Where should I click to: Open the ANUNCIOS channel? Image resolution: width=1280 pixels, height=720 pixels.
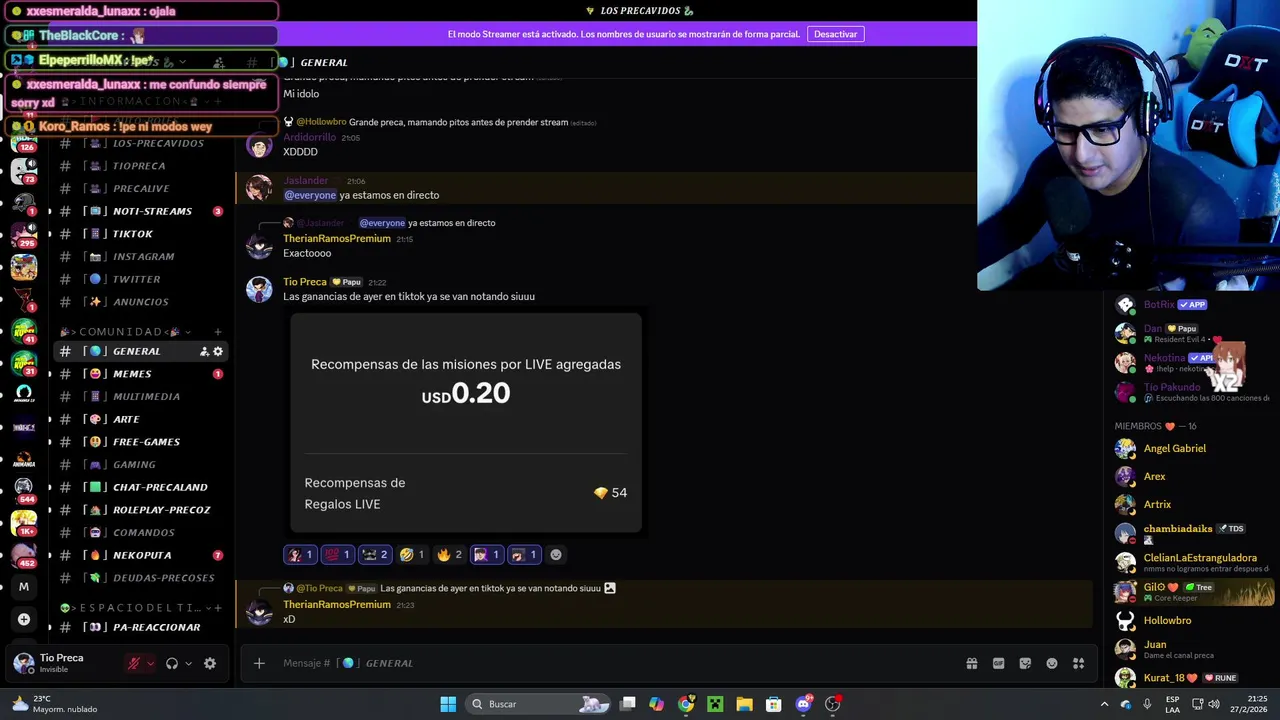(141, 302)
